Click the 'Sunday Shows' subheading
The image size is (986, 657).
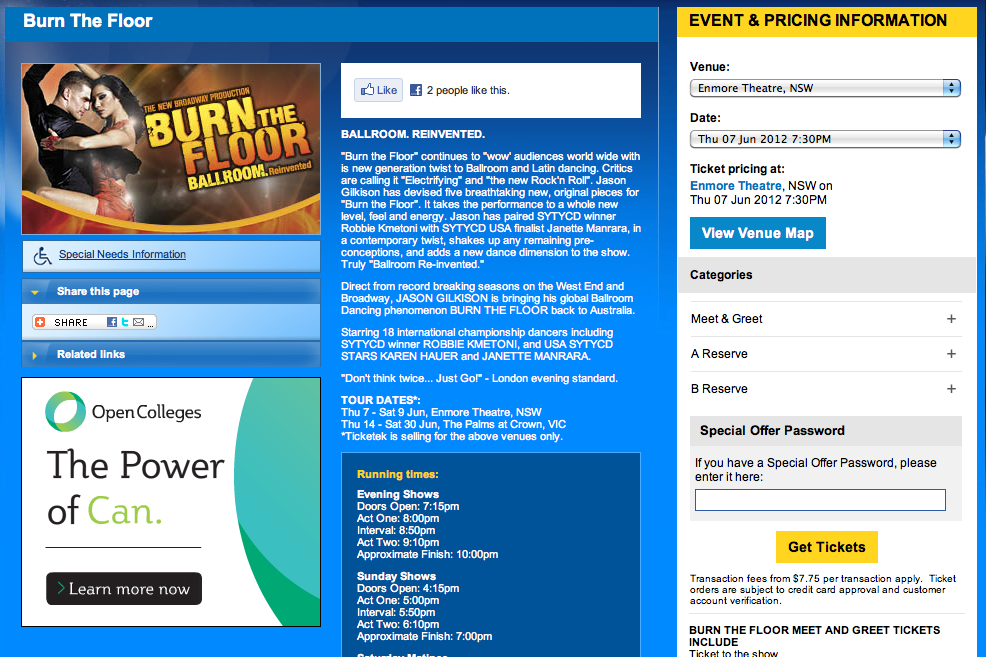(396, 577)
